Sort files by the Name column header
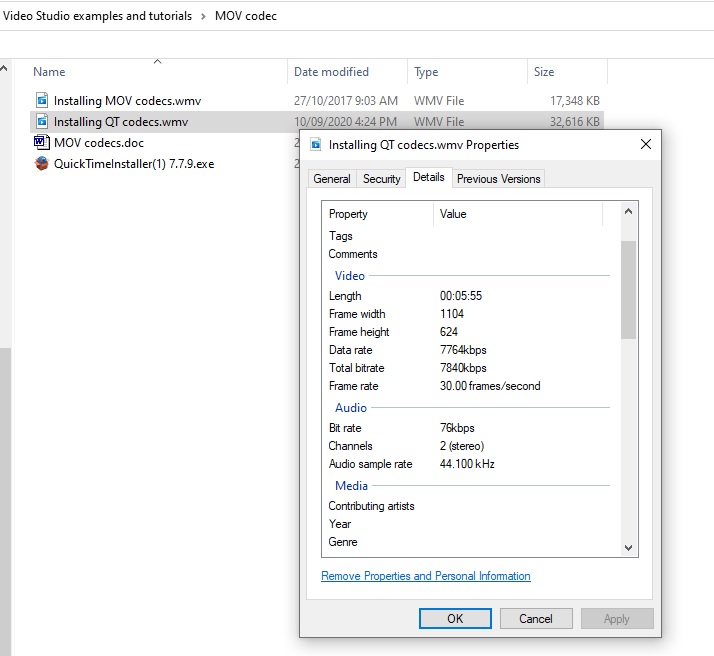Viewport: 714px width, 656px height. pos(49,72)
